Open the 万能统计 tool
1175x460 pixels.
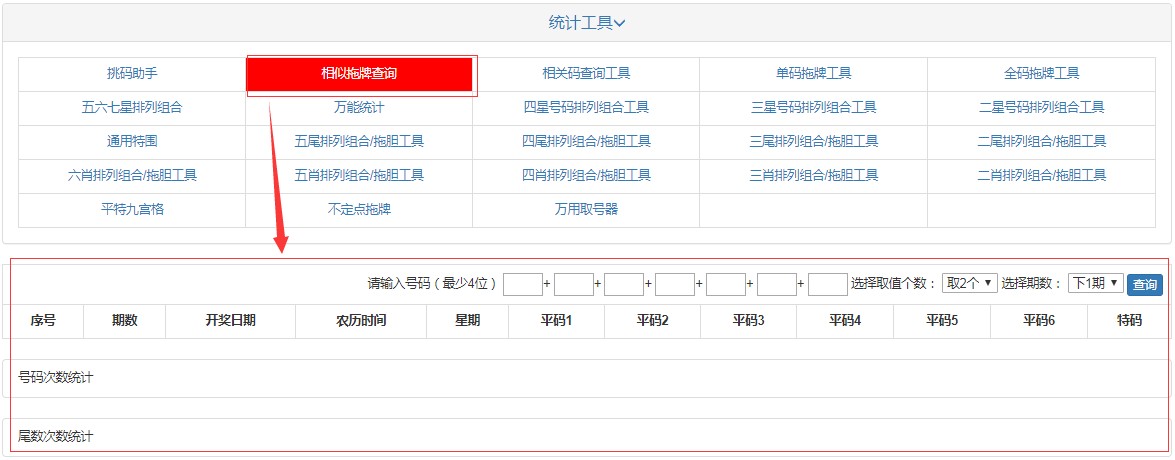coord(359,107)
